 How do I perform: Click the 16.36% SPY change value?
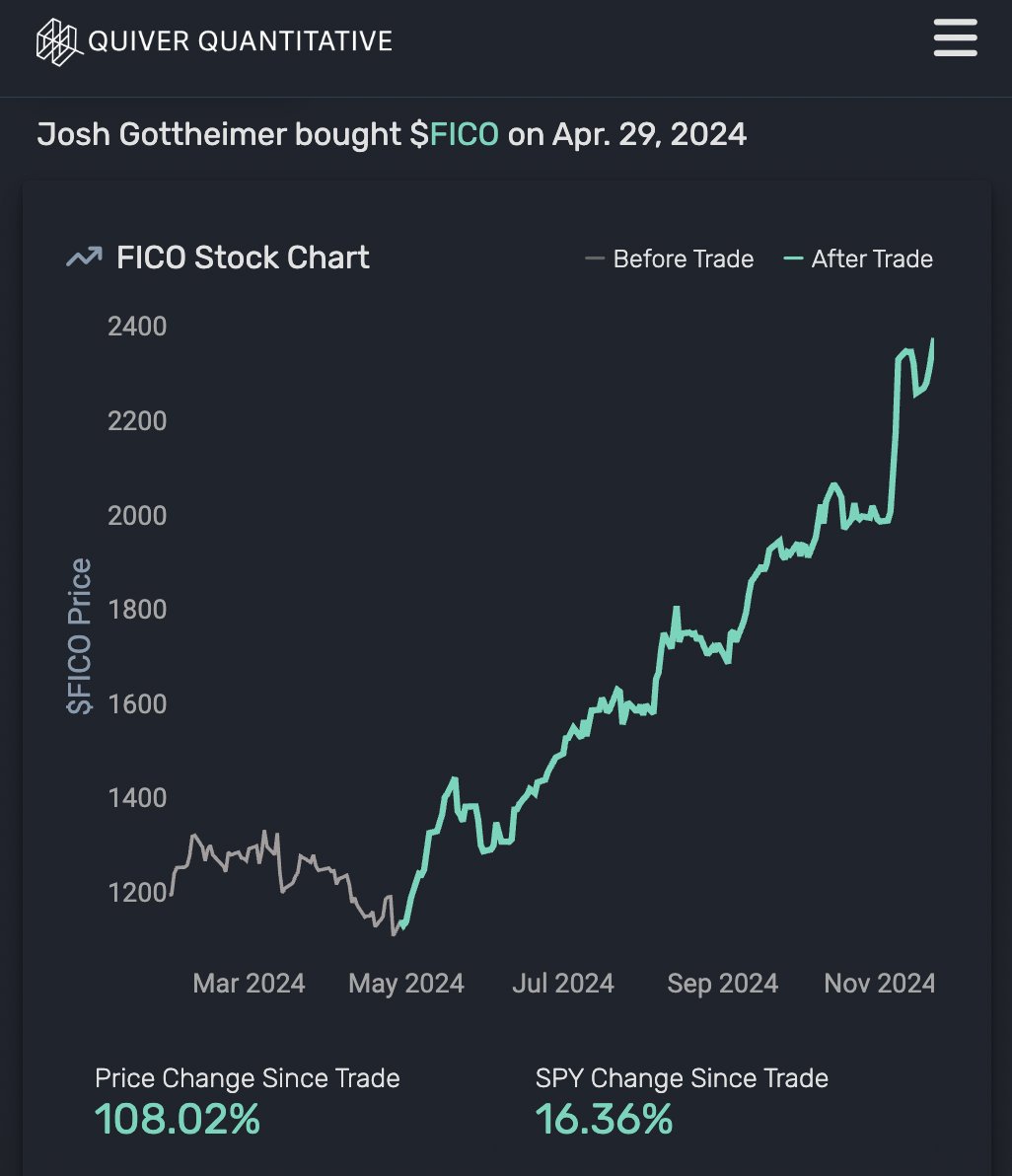(x=604, y=1119)
